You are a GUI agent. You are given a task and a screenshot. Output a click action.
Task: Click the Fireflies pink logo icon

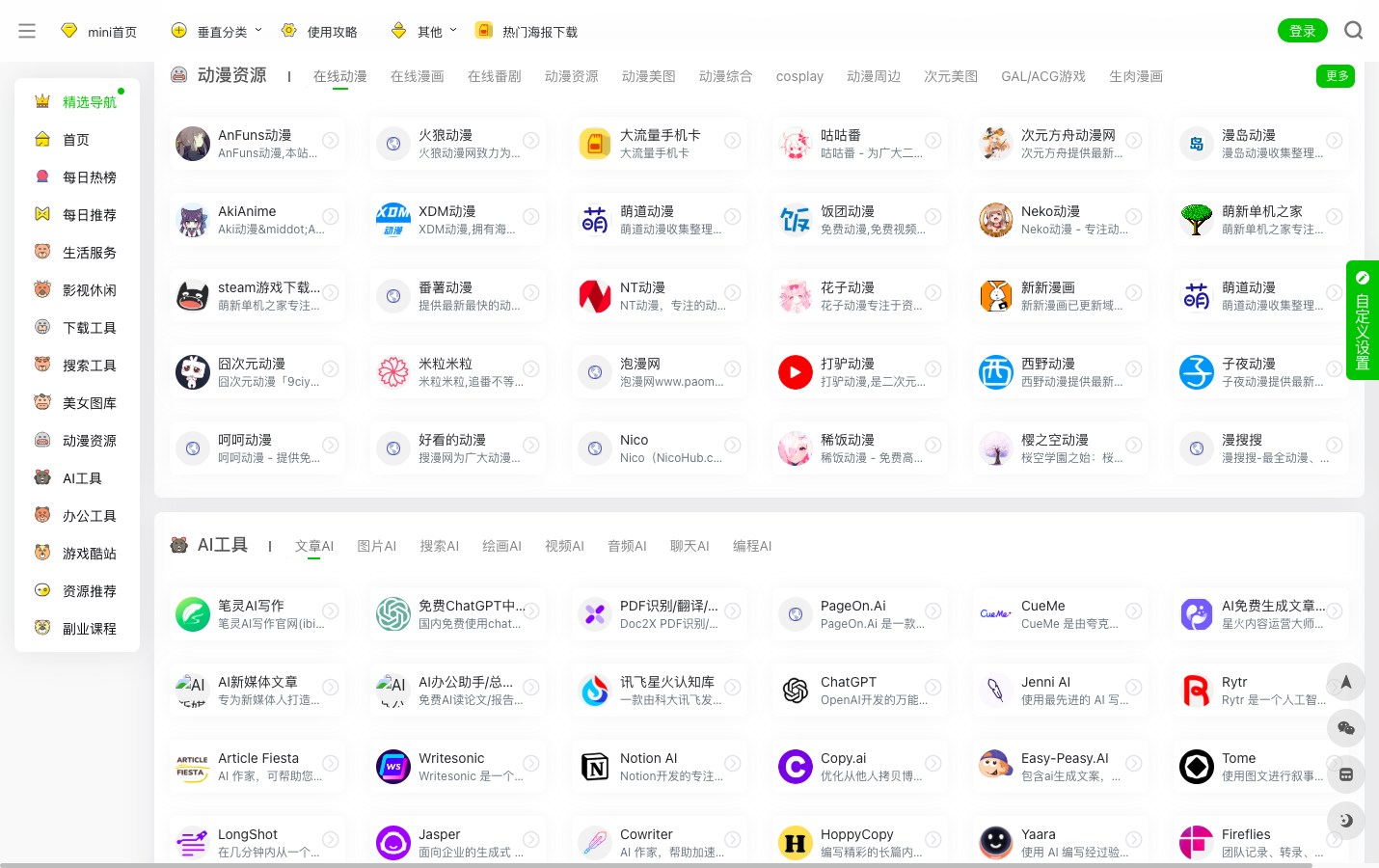(1197, 843)
